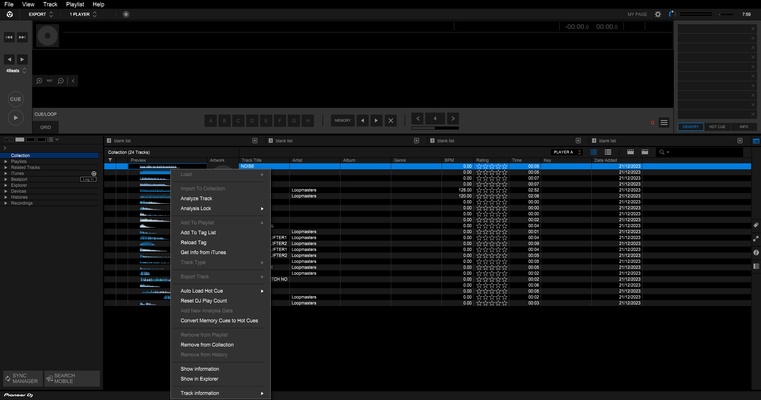
Task: Click the beat jump forward arrow
Action: 22,59
